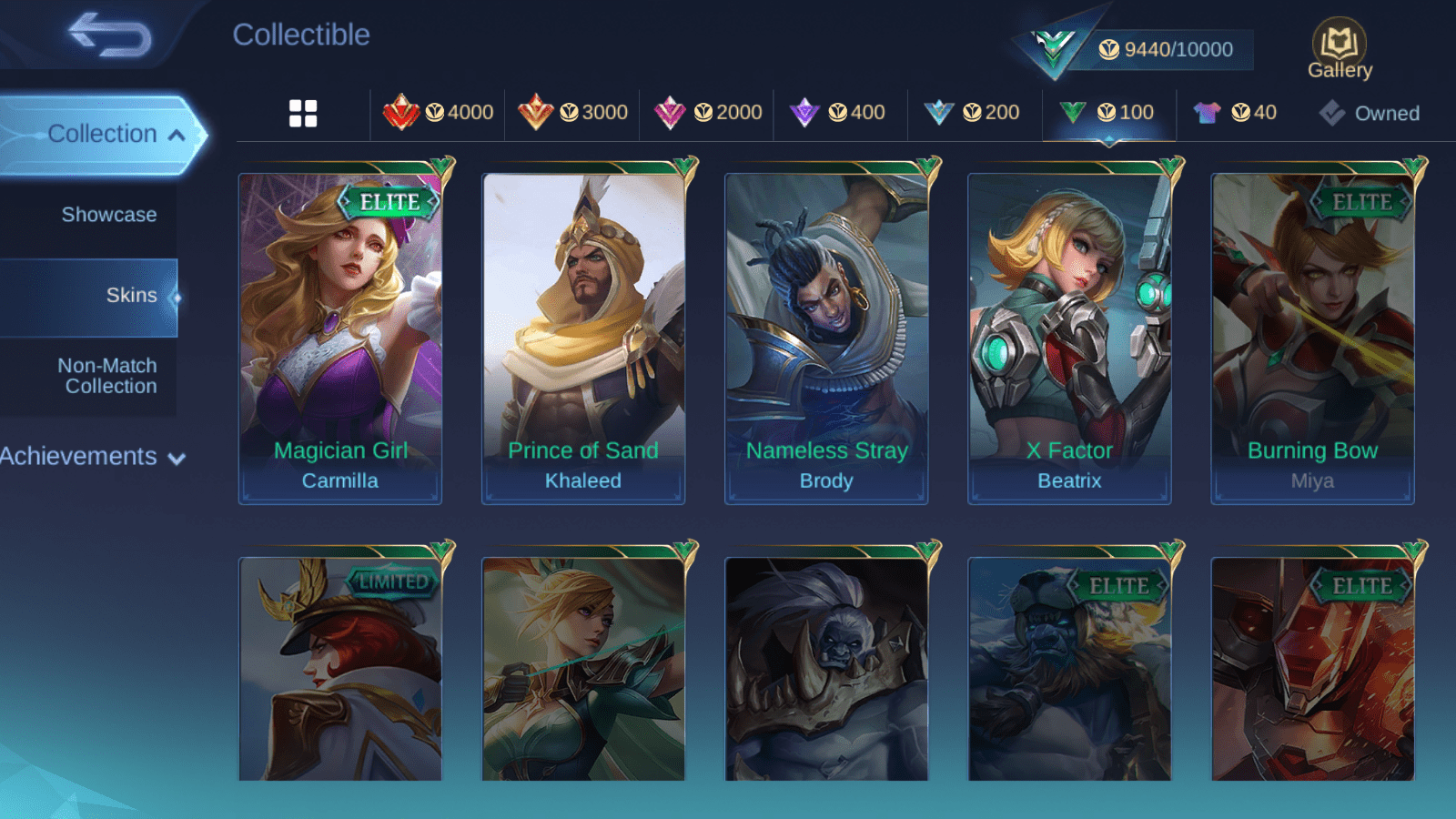
Task: Open the Magician Girl Carmilla skin card
Action: point(340,338)
